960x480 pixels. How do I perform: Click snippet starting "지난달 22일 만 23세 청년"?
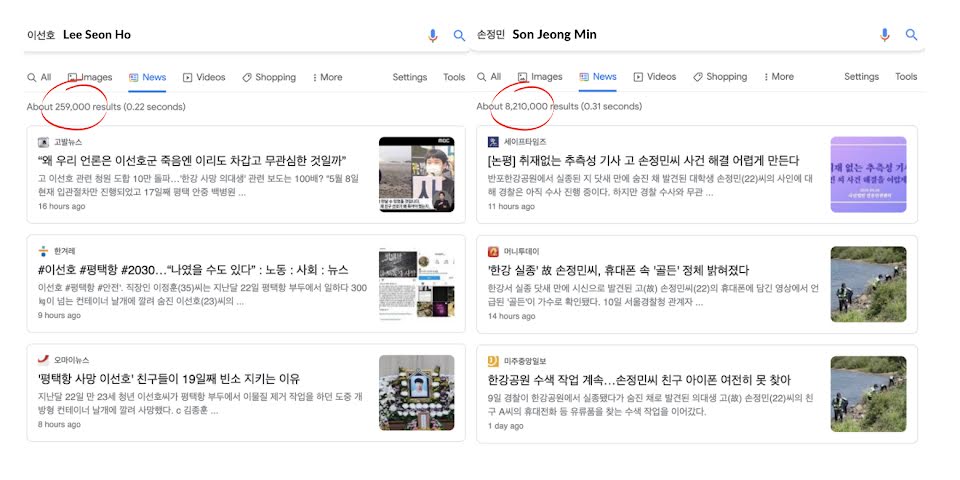[x=200, y=404]
